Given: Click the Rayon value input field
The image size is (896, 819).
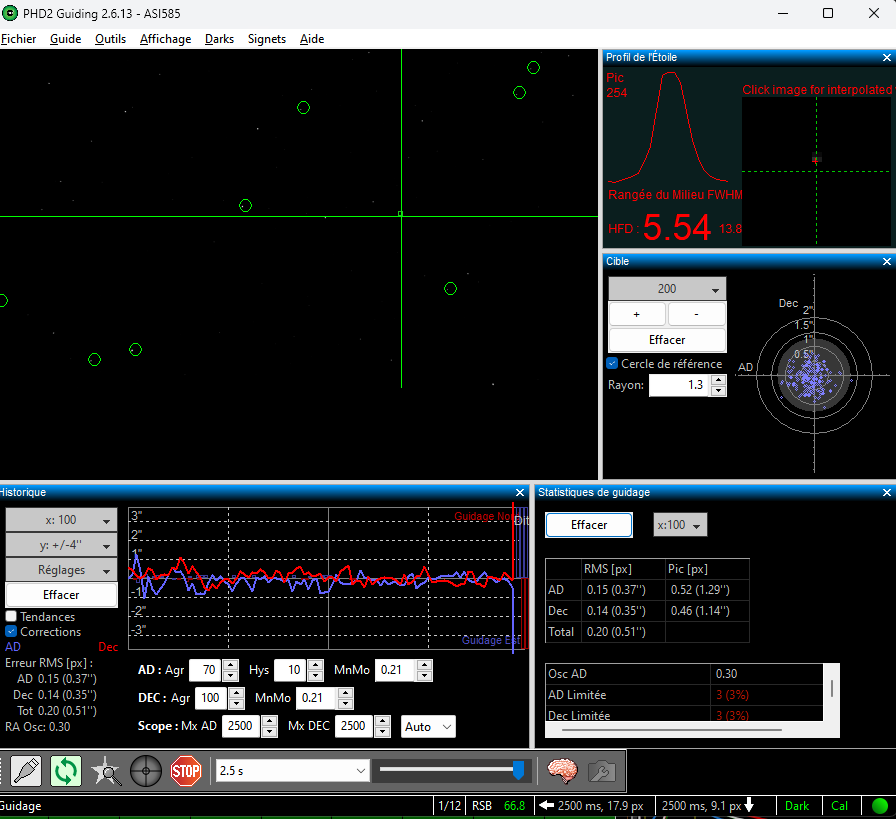Looking at the screenshot, I should coord(679,385).
